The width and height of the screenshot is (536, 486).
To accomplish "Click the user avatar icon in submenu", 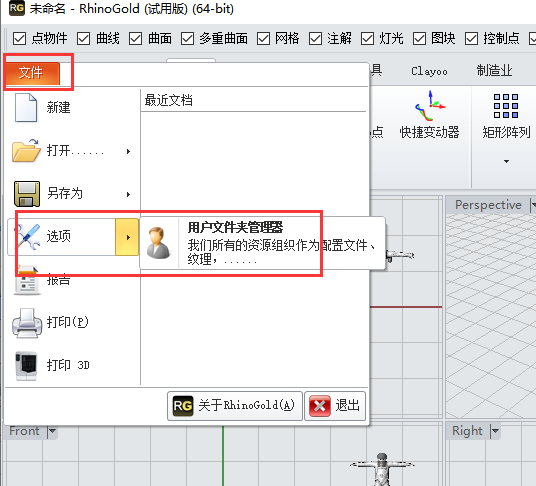I will (158, 243).
